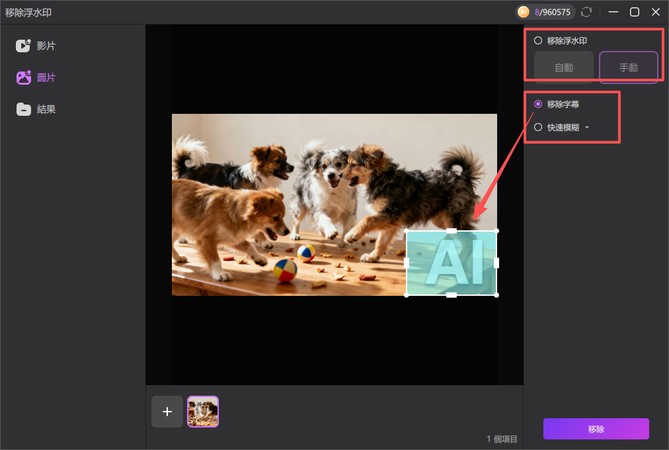Click inside the AI watermark selection area
This screenshot has height=450, width=669.
click(451, 263)
